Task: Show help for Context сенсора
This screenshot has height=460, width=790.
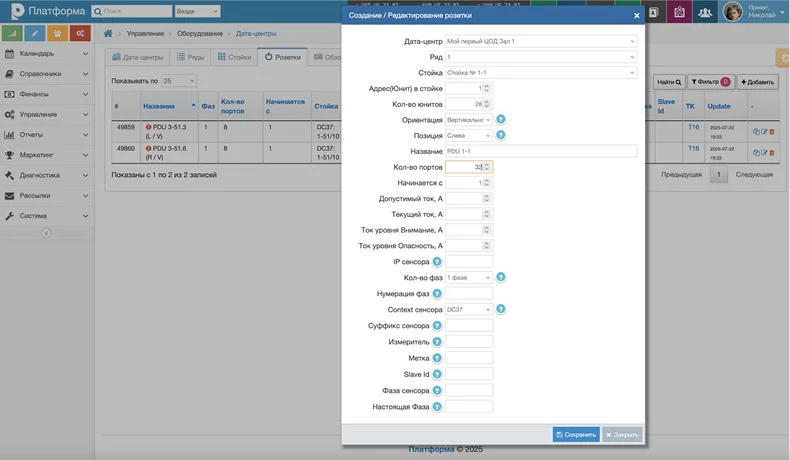Action: 500,309
